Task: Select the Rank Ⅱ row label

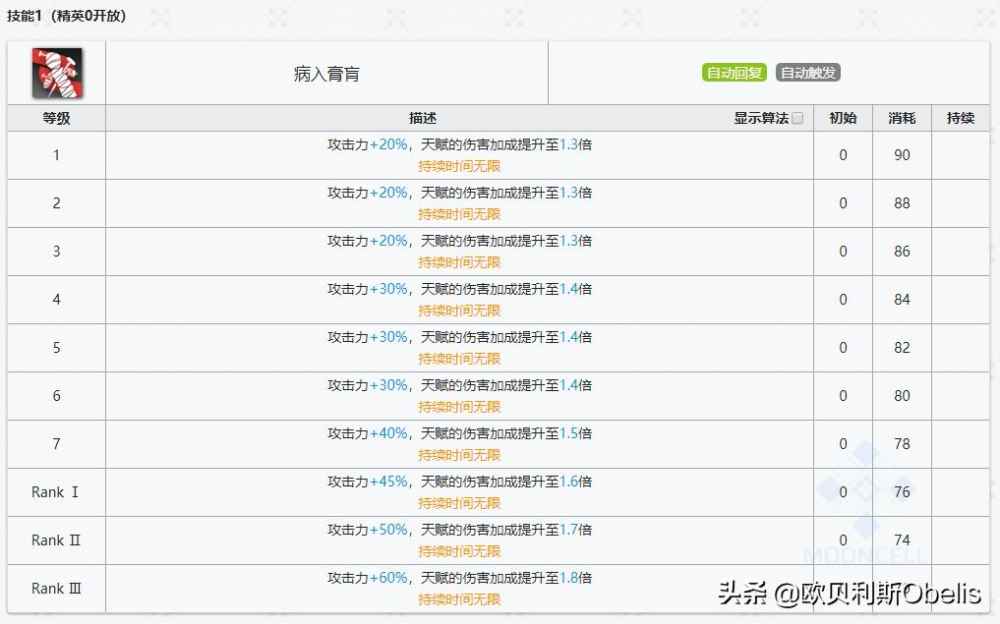Action: (56, 540)
